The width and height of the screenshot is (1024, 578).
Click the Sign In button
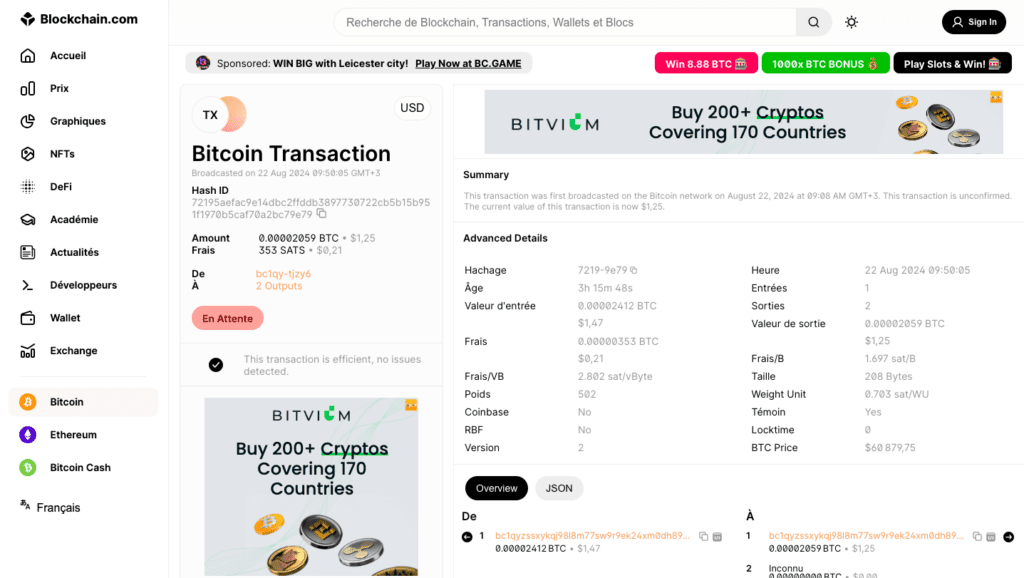point(973,21)
